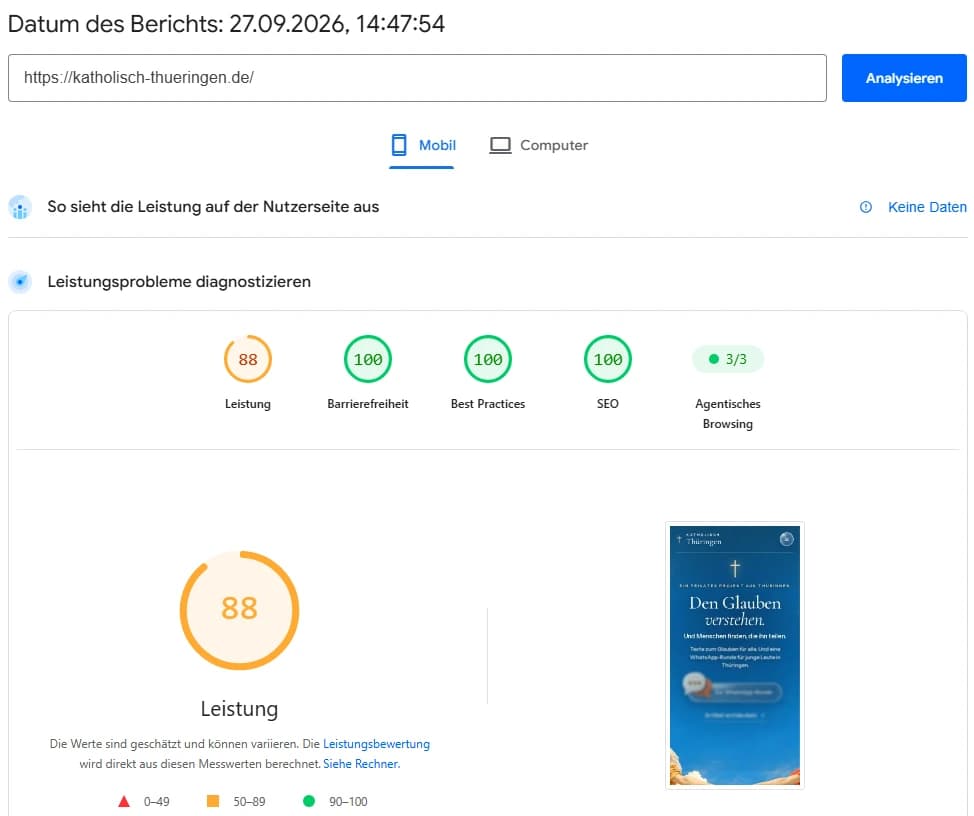974x816 pixels.
Task: Select the Best Practices 100 gauge
Action: [x=488, y=359]
